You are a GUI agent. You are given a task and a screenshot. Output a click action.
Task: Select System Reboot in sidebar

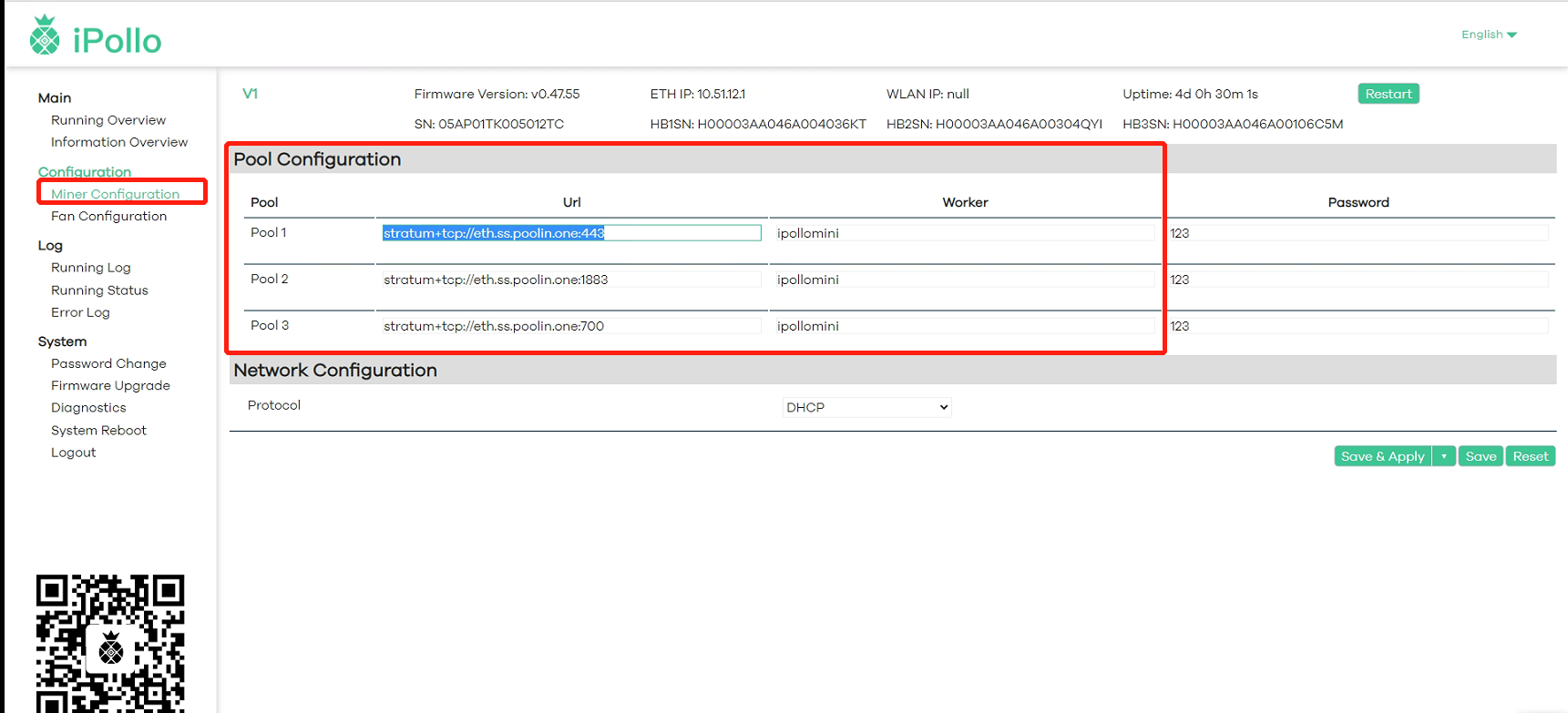pyautogui.click(x=98, y=430)
